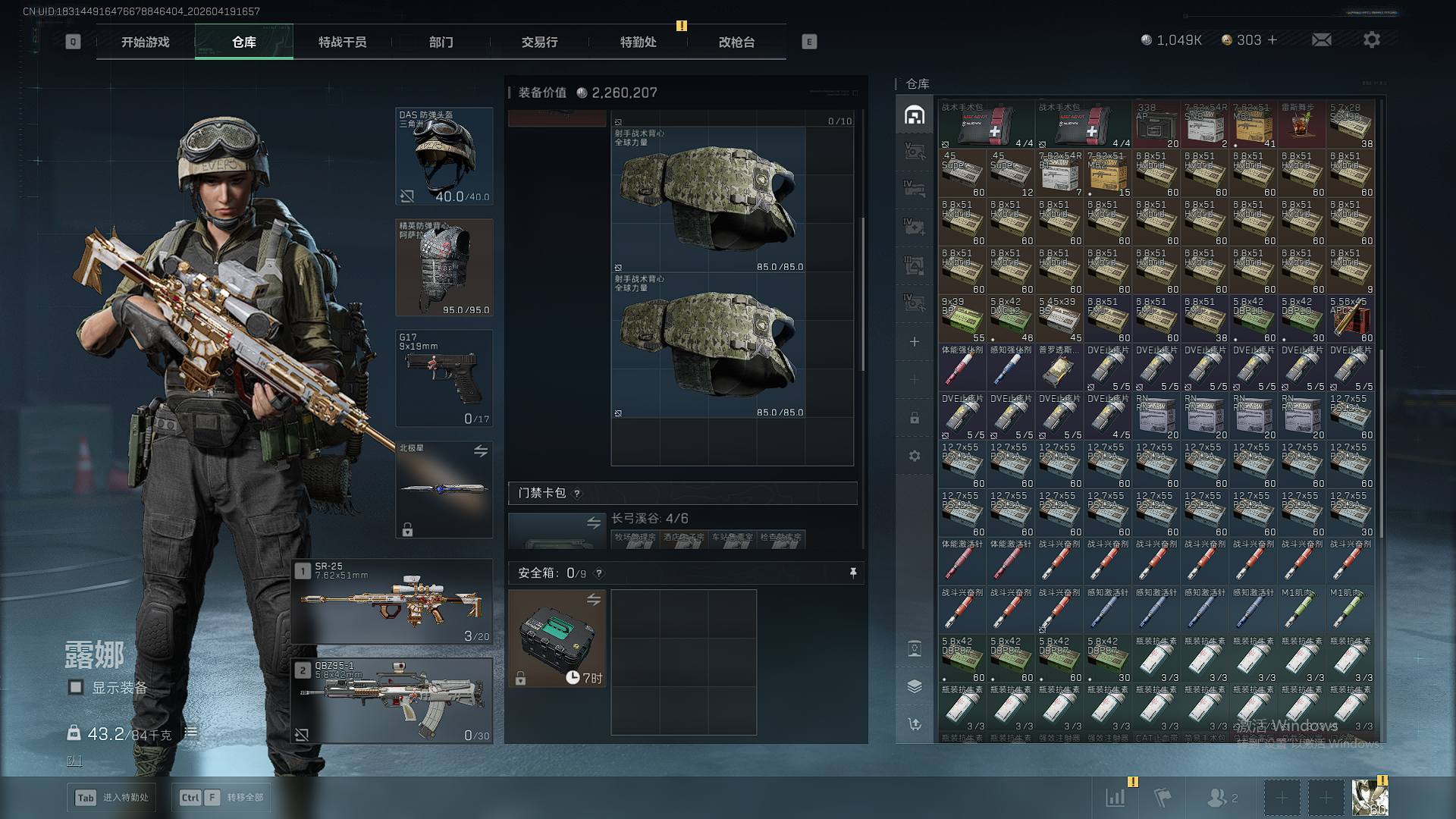Viewport: 1456px width, 819px height.
Task: Open the 改枪台 tab
Action: point(736,42)
